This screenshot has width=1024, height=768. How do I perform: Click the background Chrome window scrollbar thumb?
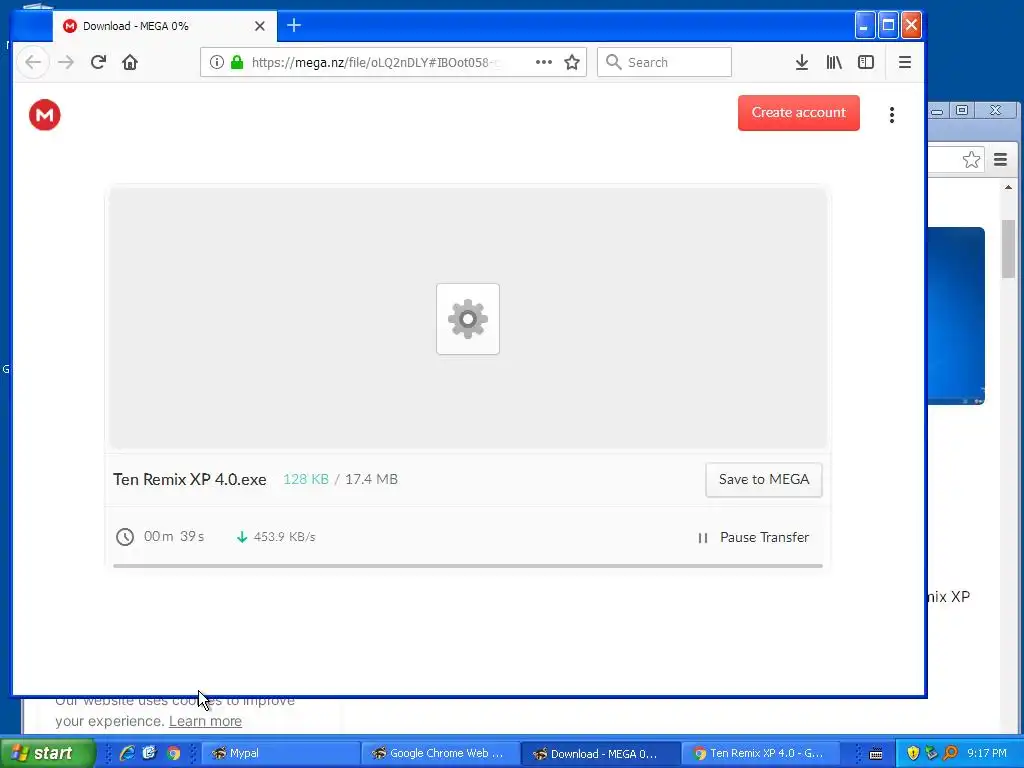coord(1008,248)
